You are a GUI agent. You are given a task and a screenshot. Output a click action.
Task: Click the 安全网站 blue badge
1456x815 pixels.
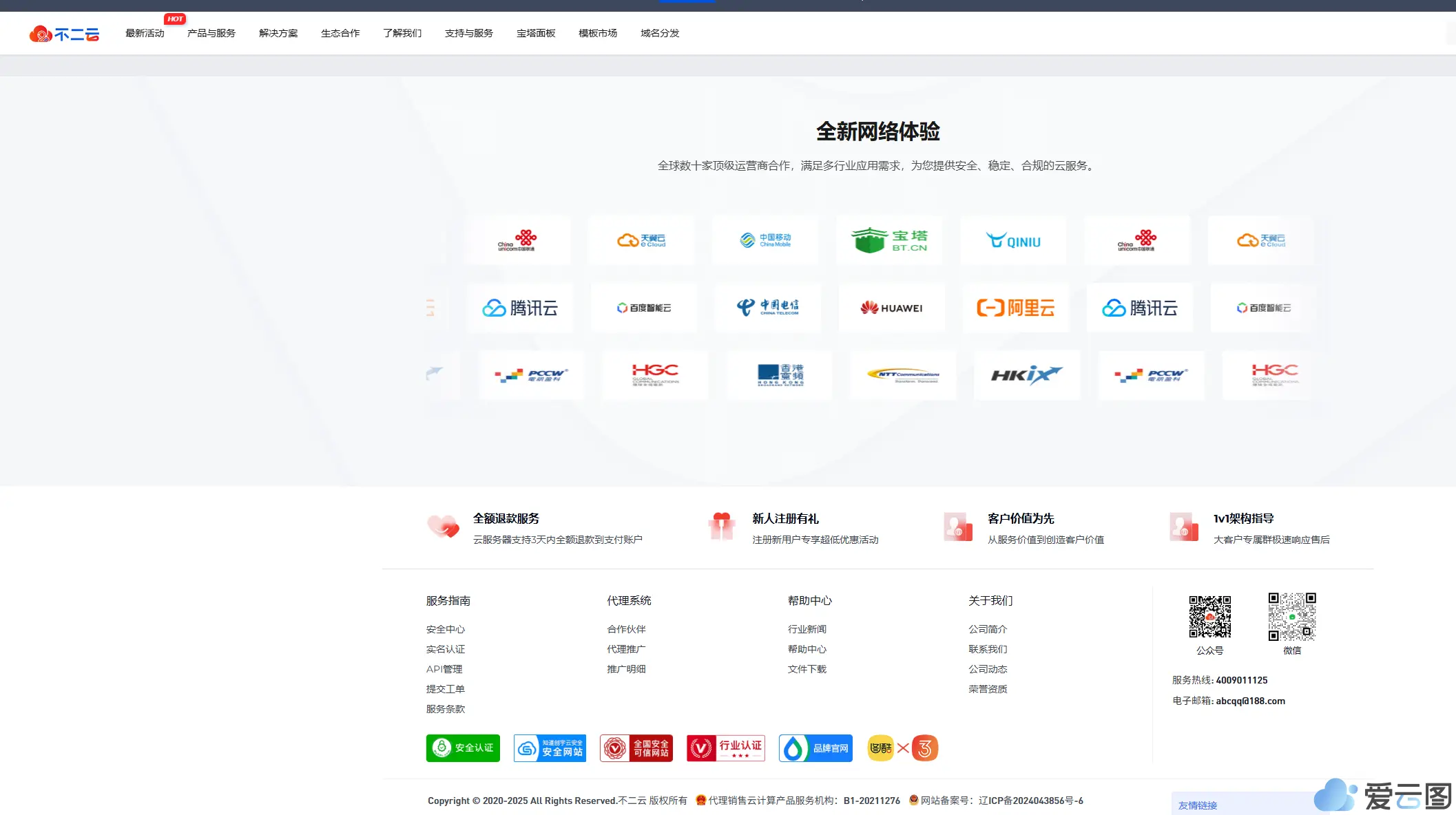coord(550,748)
